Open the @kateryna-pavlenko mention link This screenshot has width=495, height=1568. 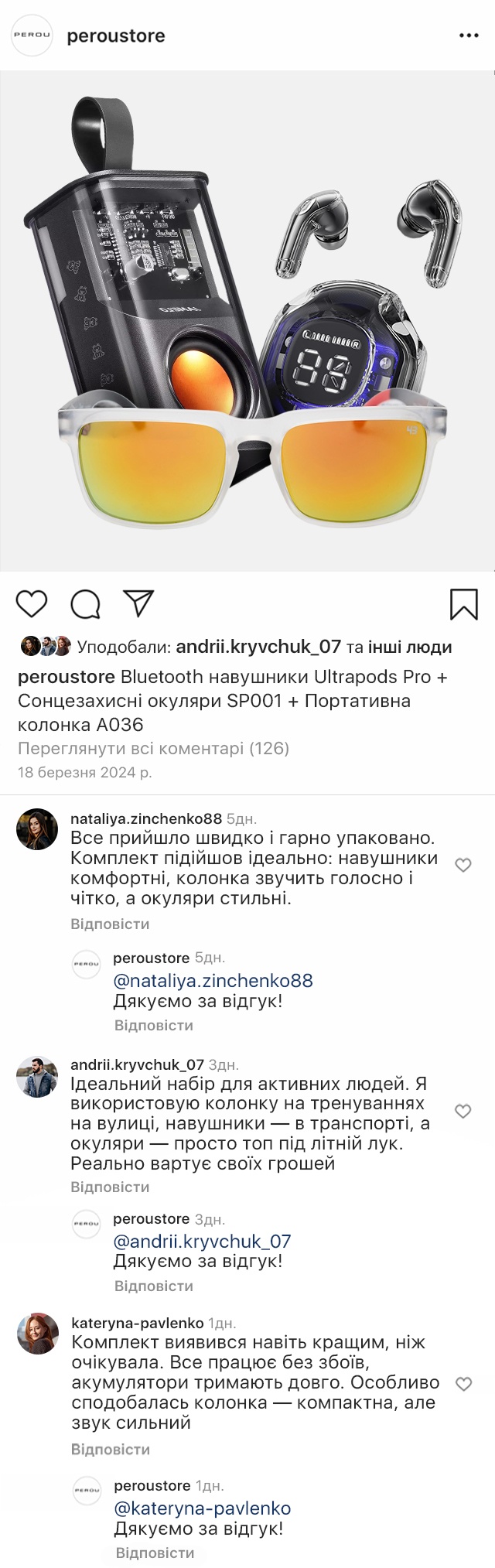pos(202,1508)
